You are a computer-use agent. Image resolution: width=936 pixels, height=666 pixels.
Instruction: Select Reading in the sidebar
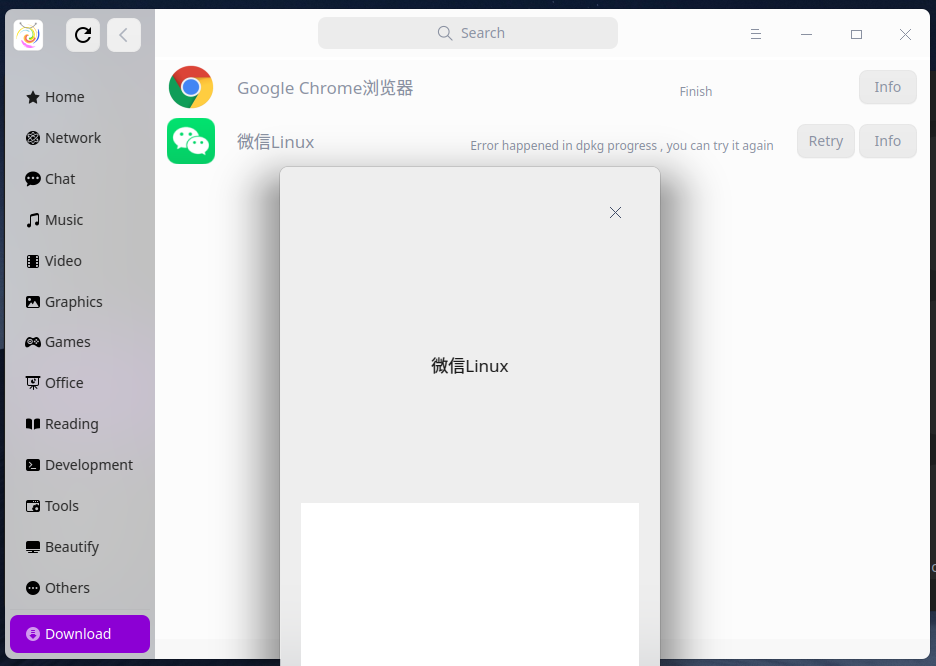(80, 424)
